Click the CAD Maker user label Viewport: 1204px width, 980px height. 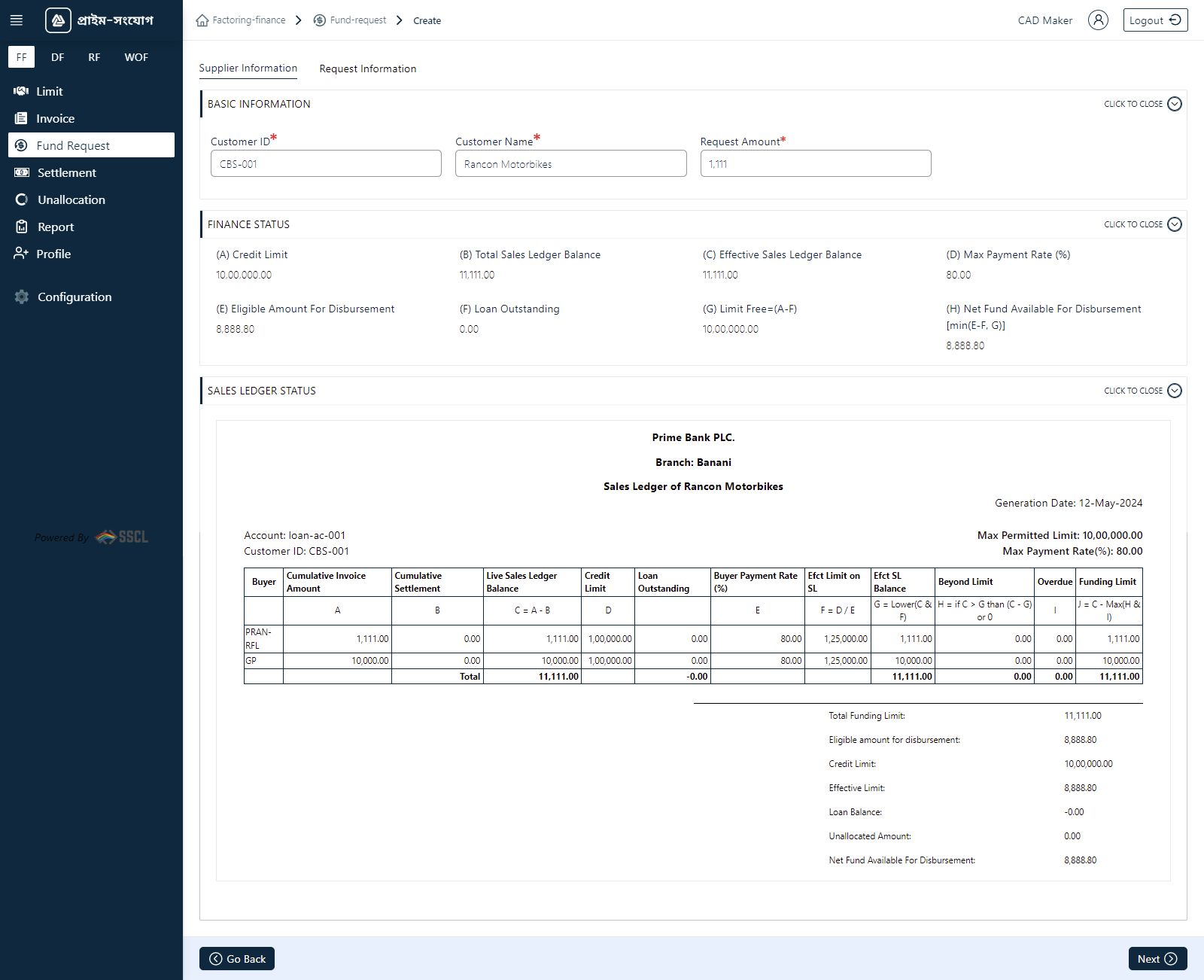point(1045,20)
